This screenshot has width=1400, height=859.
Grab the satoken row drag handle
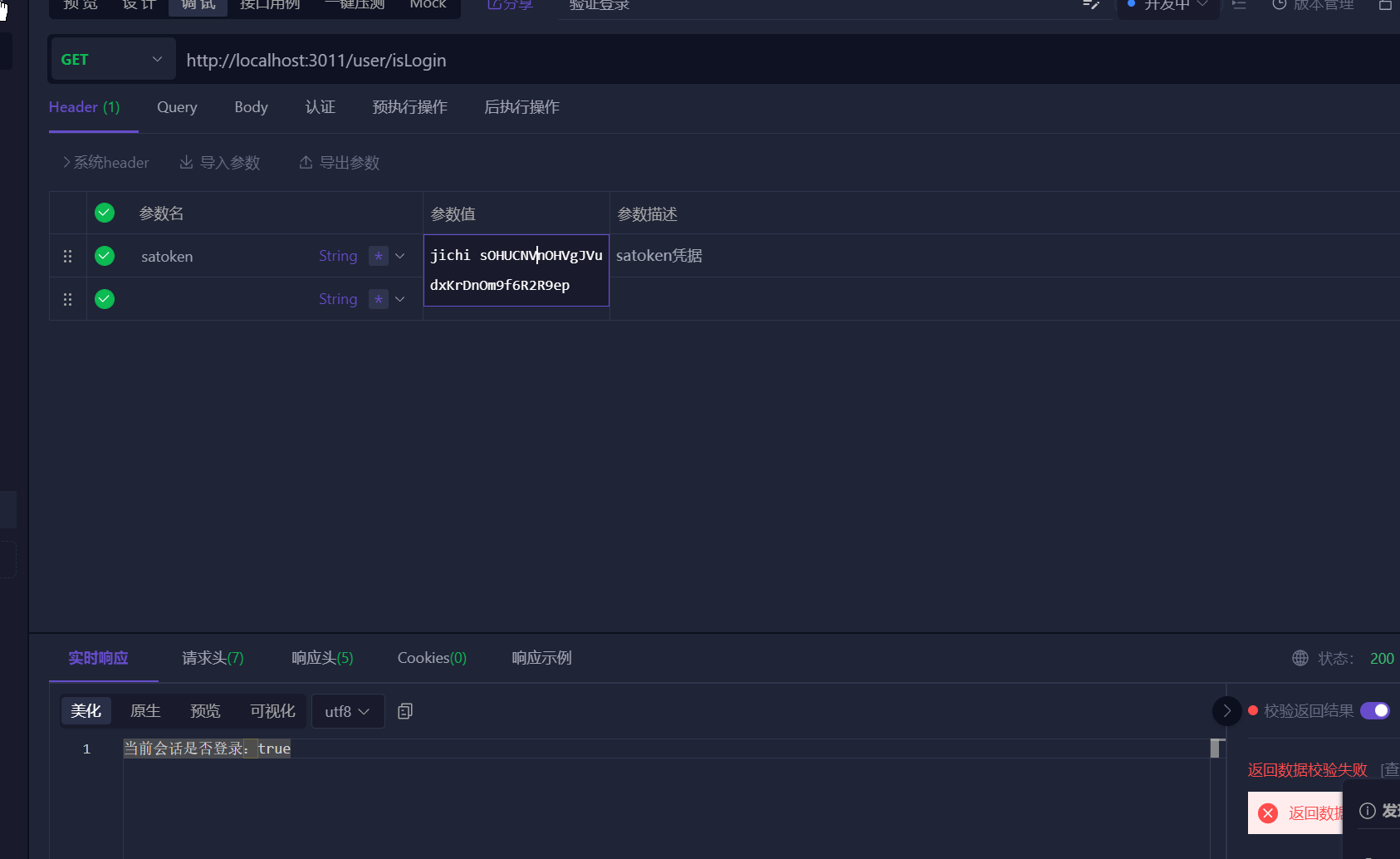(68, 256)
